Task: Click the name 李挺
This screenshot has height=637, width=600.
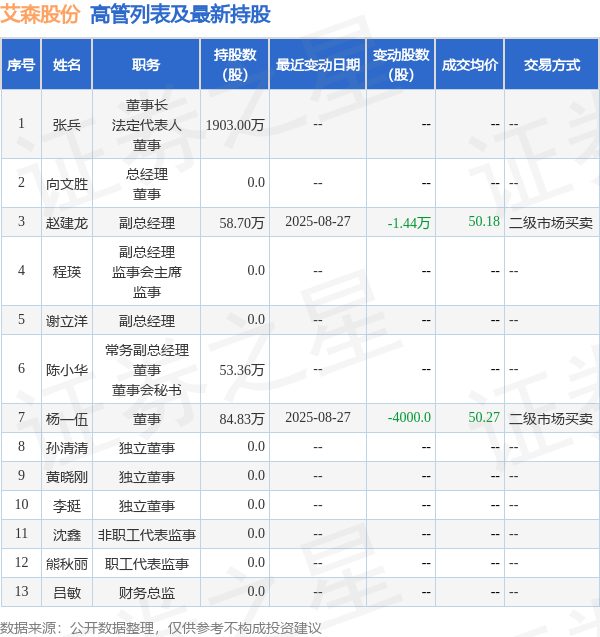Action: (67, 506)
